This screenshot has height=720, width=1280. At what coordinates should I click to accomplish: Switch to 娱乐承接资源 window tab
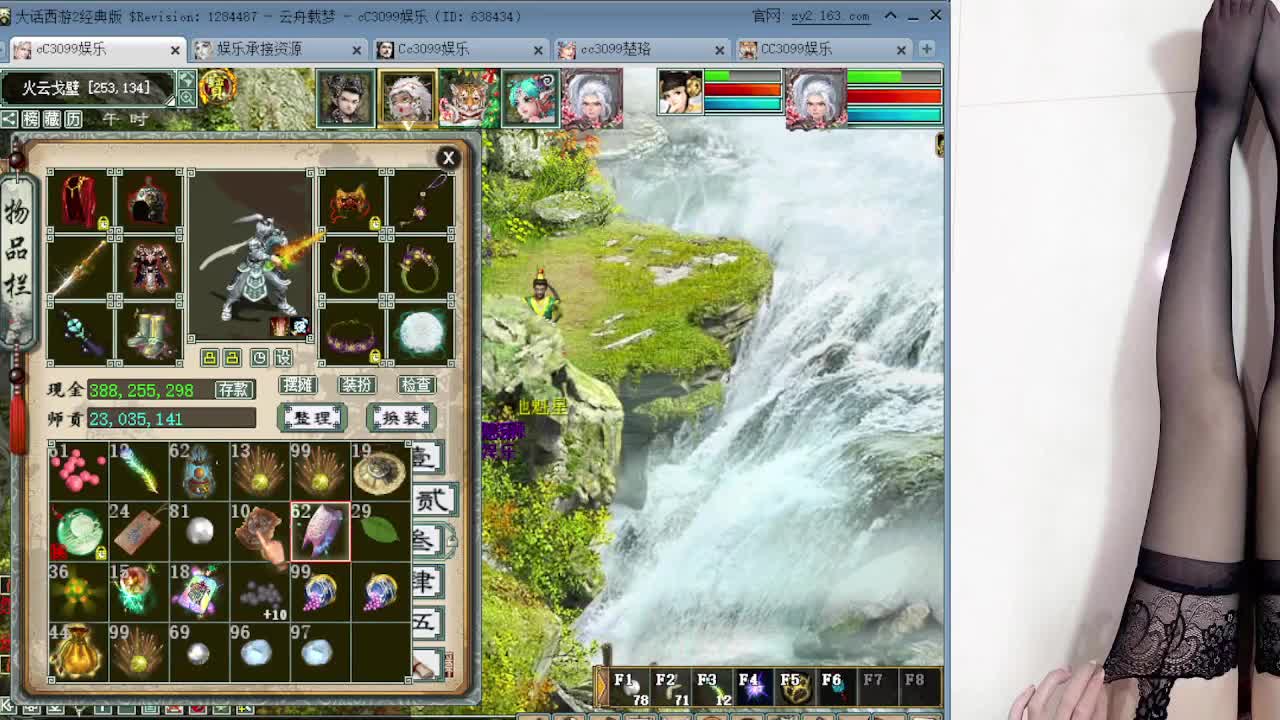[x=278, y=48]
